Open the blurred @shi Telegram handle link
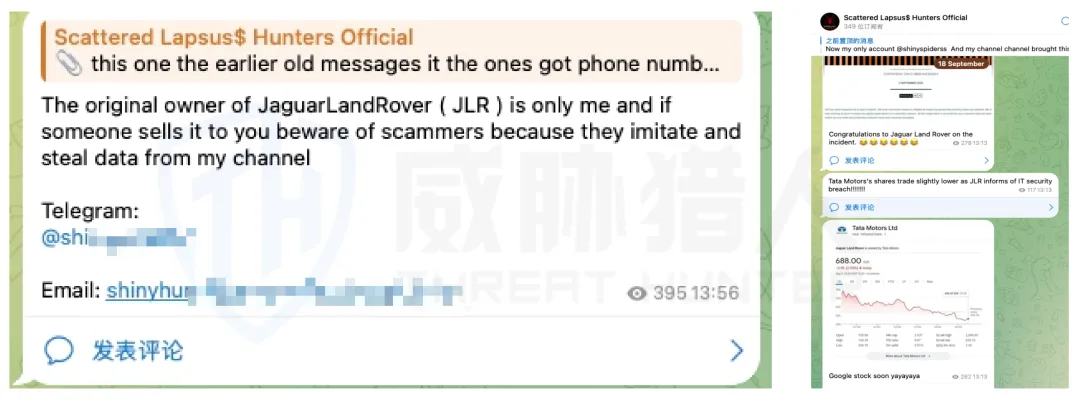Viewport: 1080px width, 400px height. tap(114, 238)
